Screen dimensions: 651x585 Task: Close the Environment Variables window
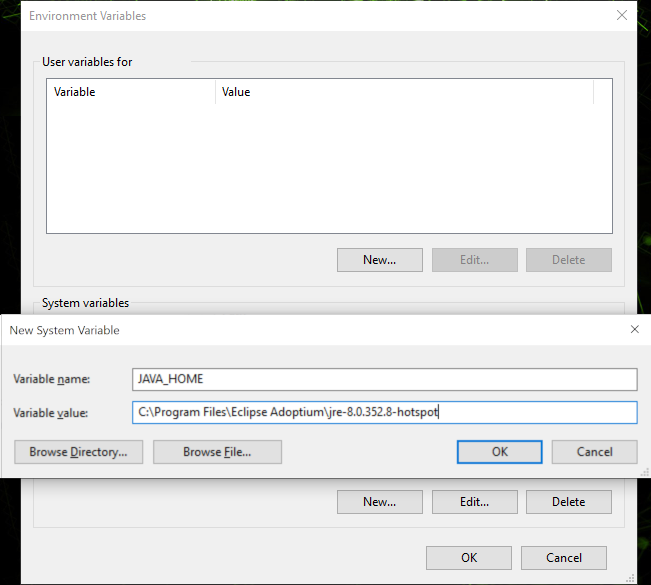coord(622,16)
